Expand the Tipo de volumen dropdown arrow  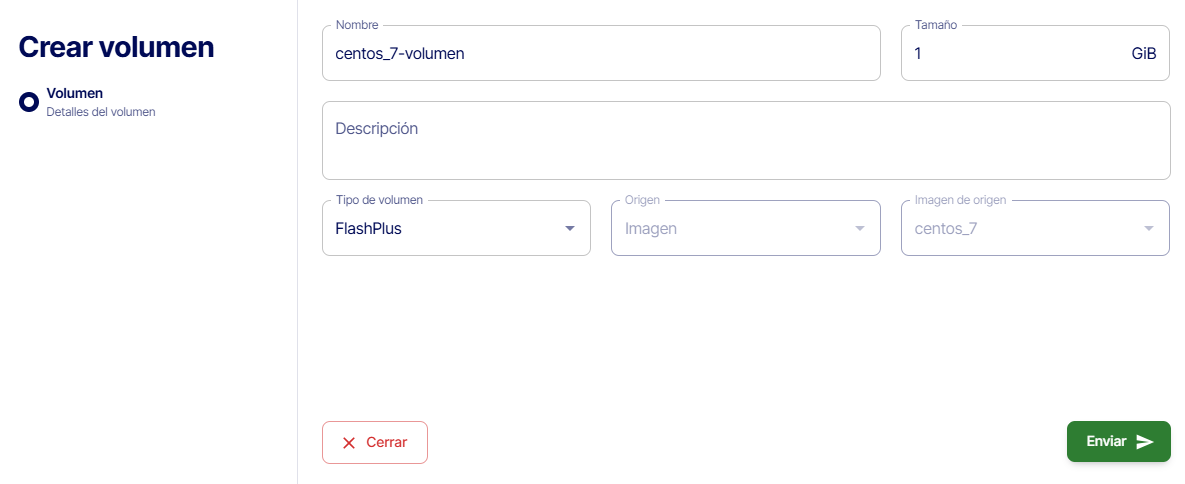570,229
